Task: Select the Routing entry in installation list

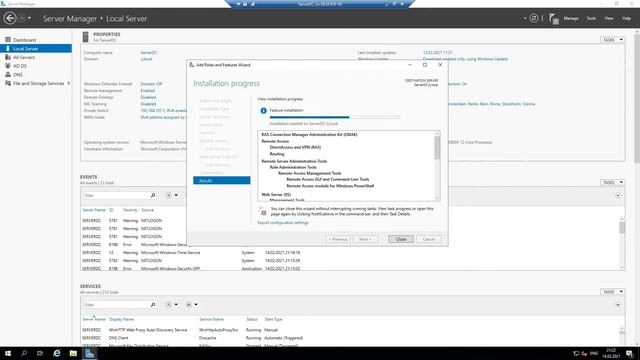Action: point(277,154)
